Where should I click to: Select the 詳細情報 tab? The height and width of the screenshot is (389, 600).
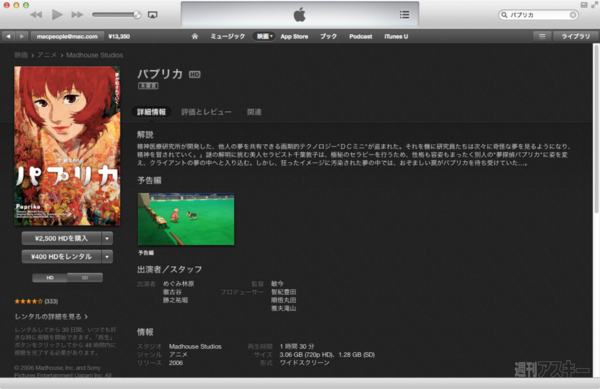pyautogui.click(x=152, y=112)
